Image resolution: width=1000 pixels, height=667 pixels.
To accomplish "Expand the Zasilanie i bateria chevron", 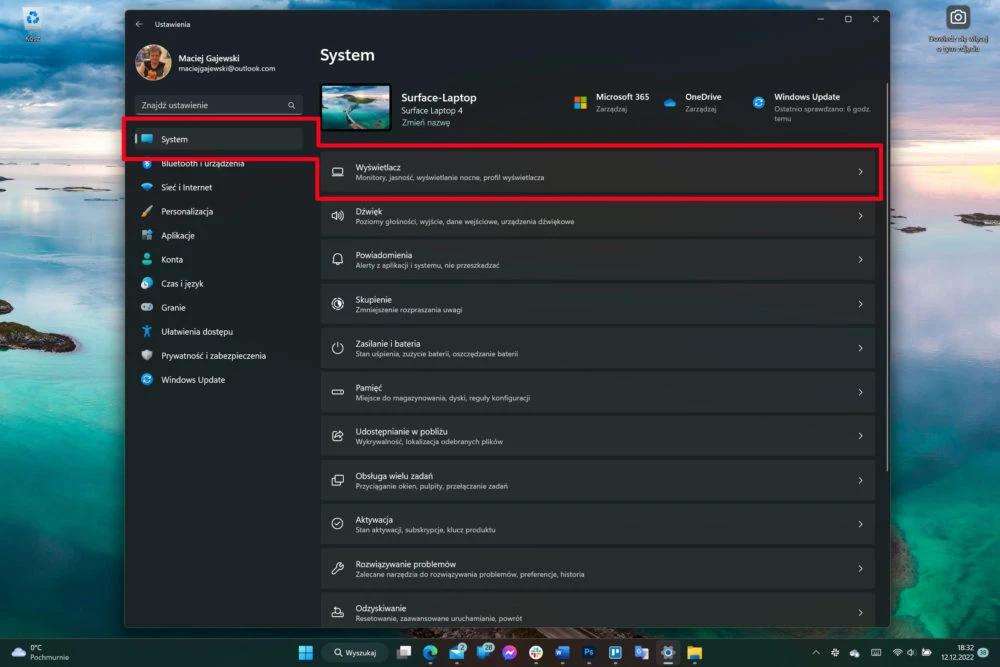I will point(860,348).
